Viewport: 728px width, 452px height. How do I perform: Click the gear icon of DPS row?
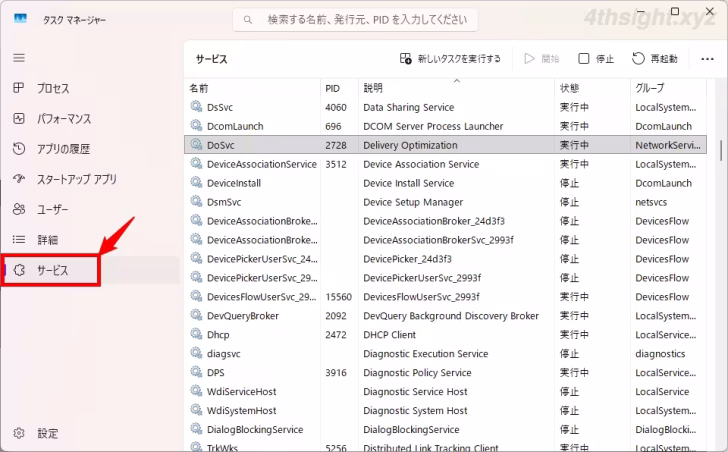click(x=196, y=372)
